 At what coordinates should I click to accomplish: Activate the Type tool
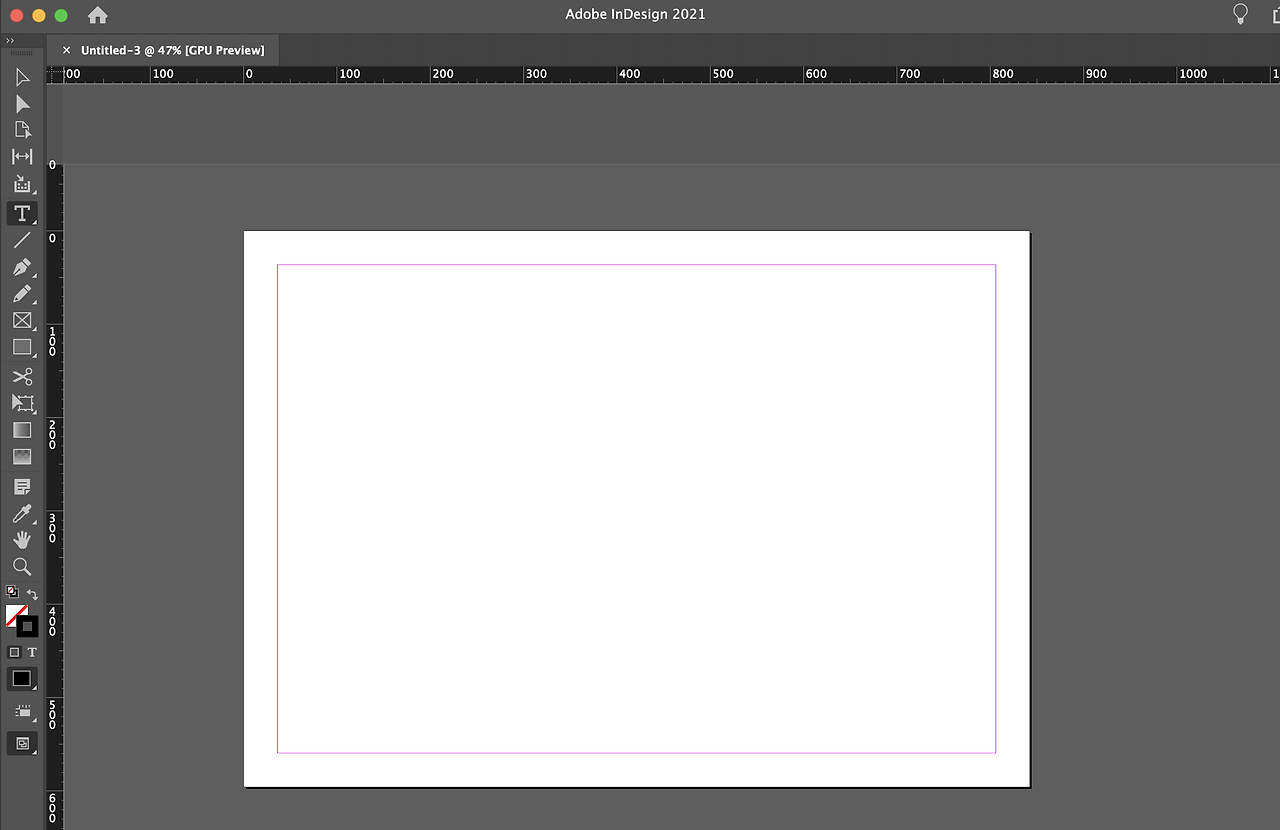pos(22,213)
